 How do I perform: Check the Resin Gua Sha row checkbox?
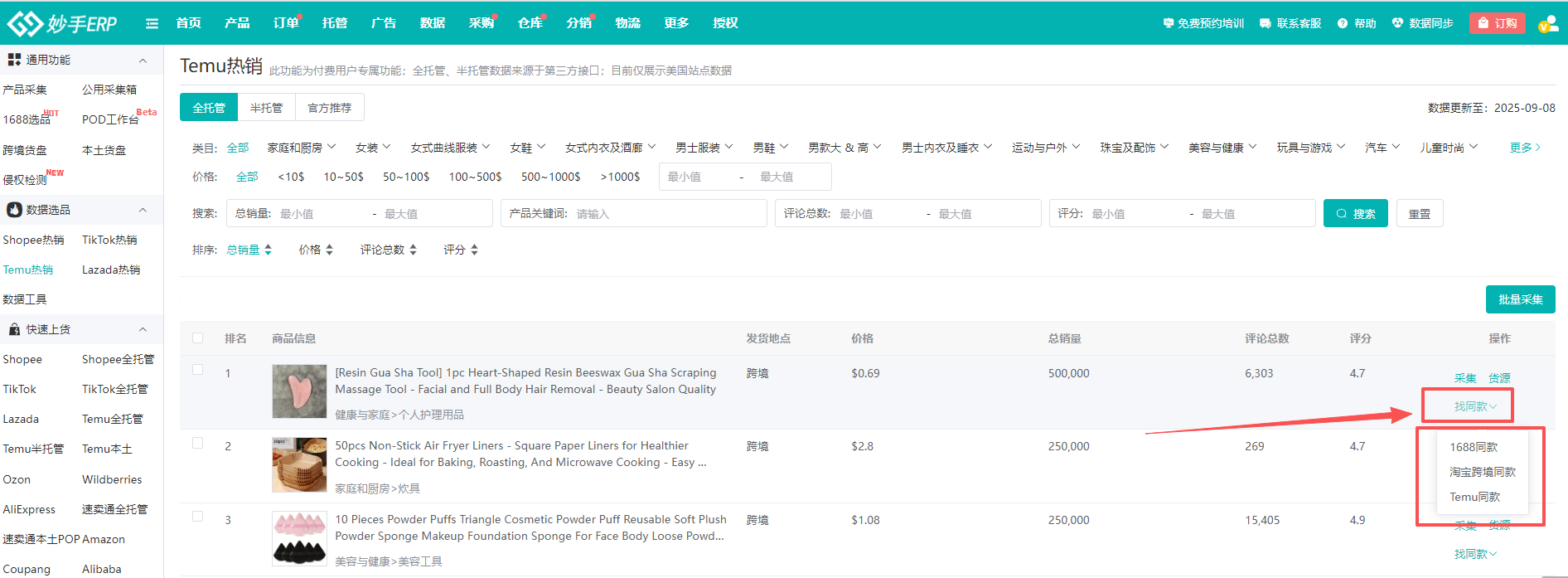(197, 370)
